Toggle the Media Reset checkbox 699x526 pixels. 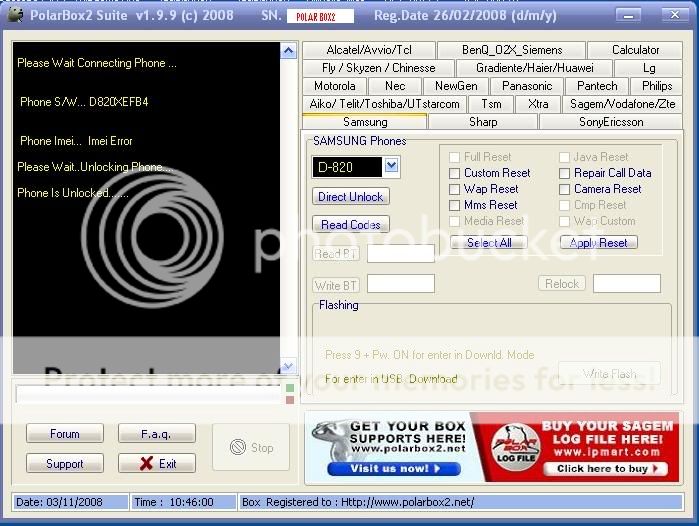[x=454, y=221]
